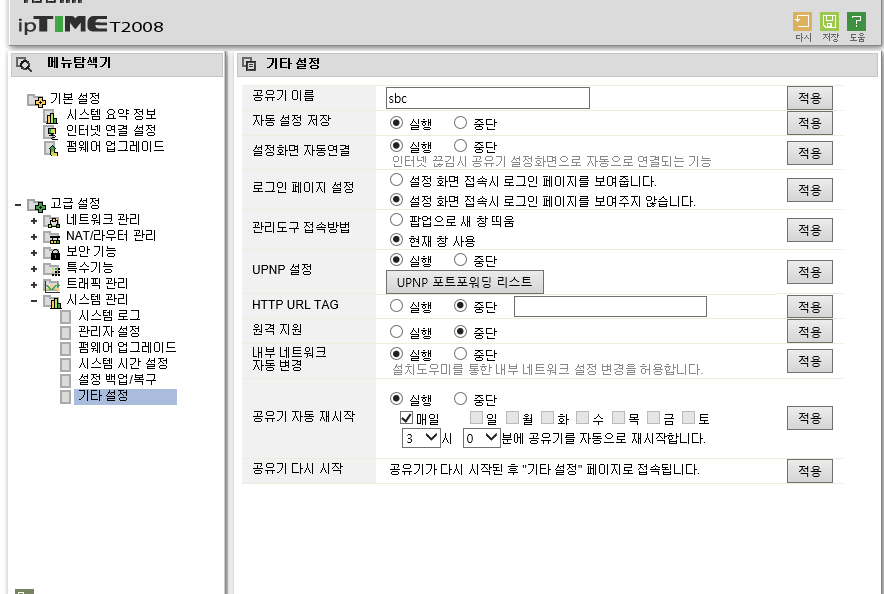Click the ipTIME T2008 logo
Screen dimensions: 884x594
tap(91, 24)
